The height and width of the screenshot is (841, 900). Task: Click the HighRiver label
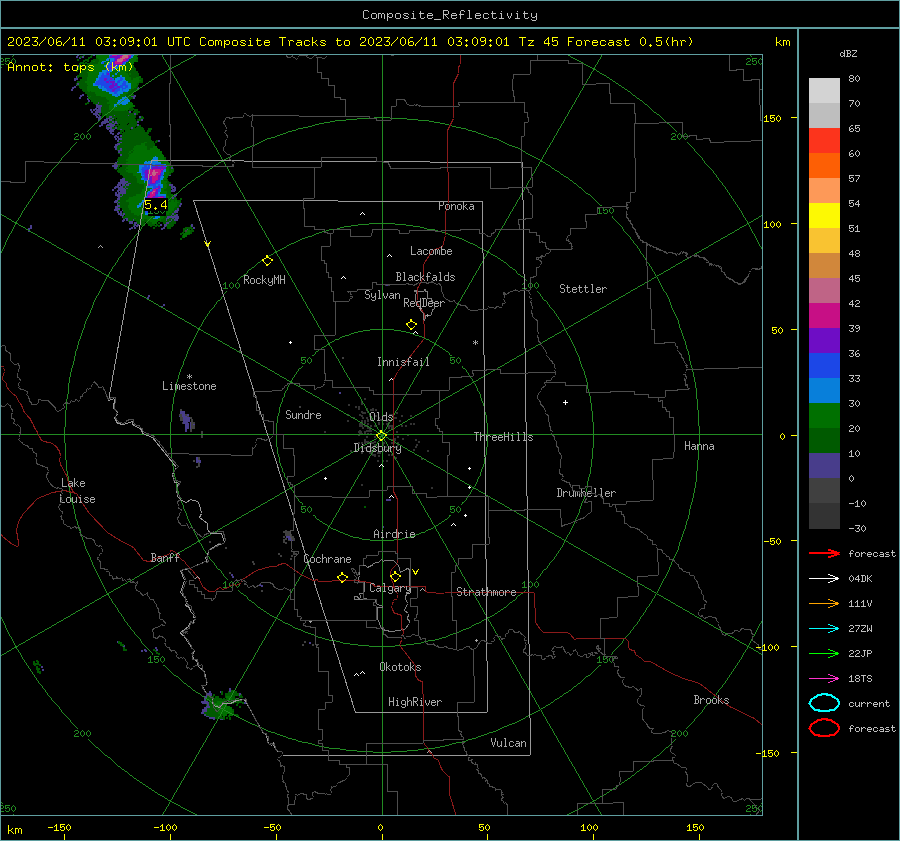pyautogui.click(x=415, y=702)
